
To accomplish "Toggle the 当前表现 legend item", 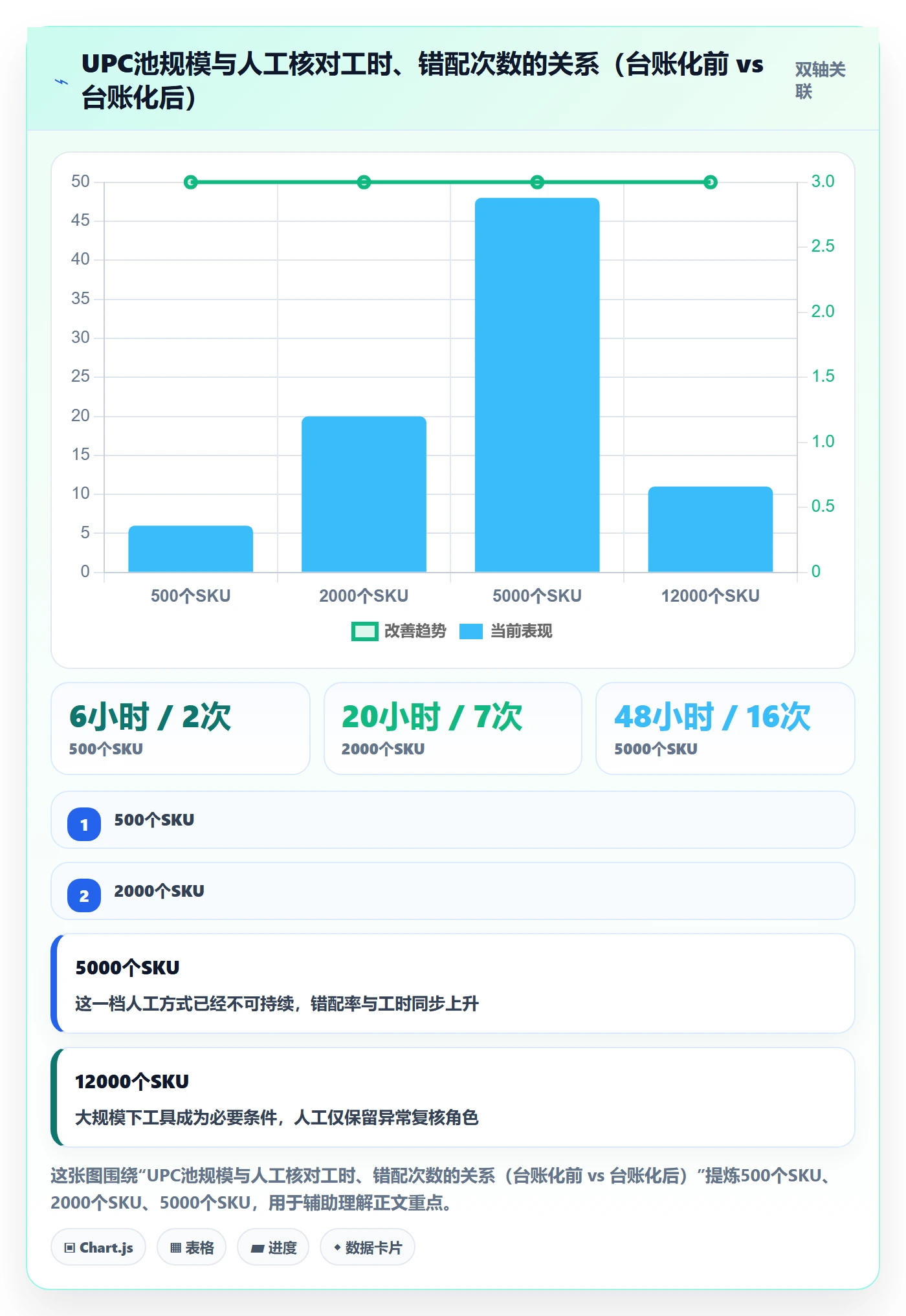I will click(505, 631).
